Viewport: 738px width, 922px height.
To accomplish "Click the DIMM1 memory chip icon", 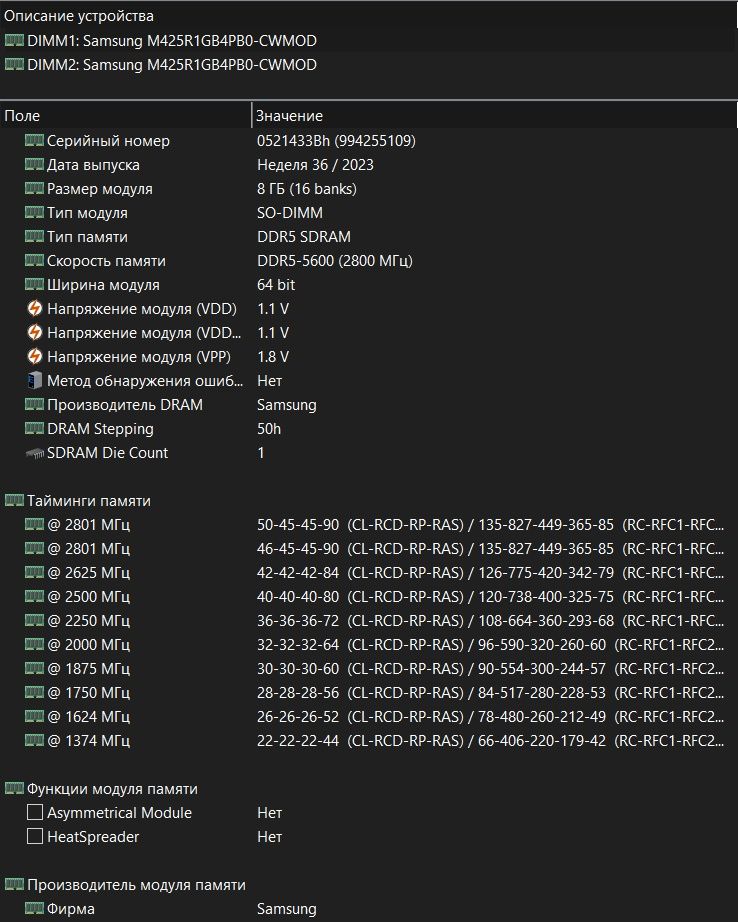I will coord(14,40).
